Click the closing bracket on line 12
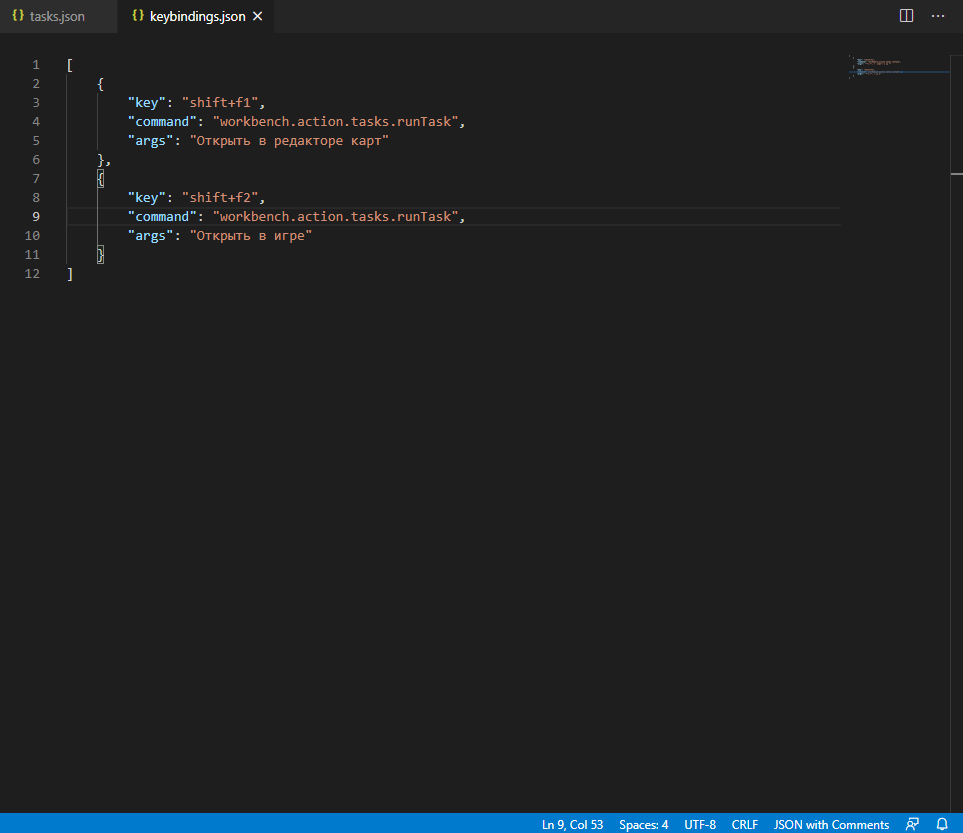963x833 pixels. click(70, 274)
